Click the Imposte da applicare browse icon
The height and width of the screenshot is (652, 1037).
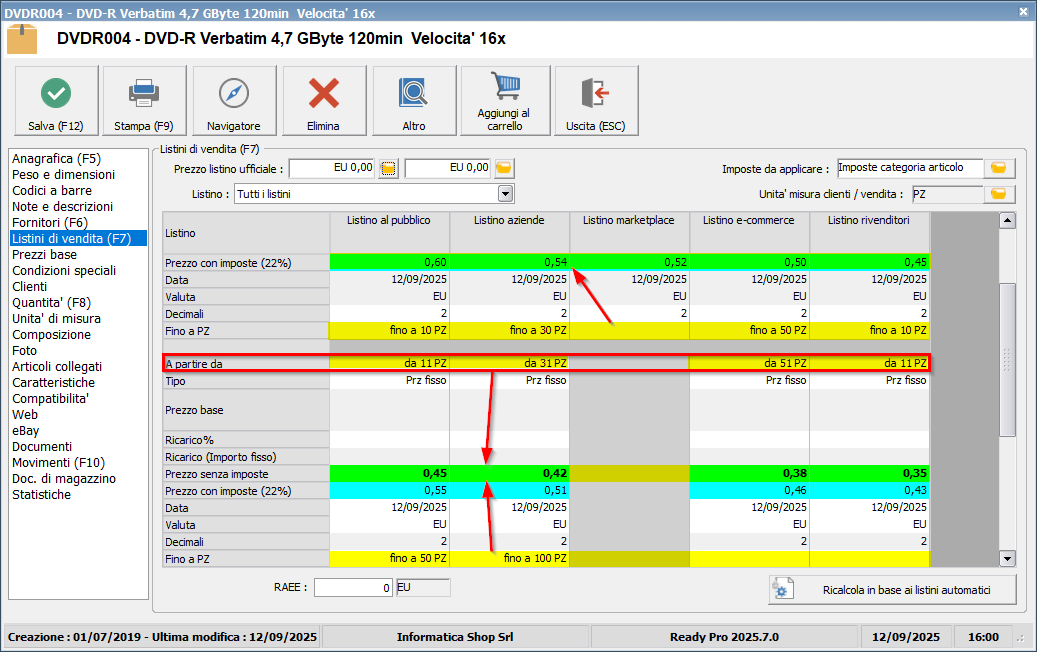tap(999, 168)
